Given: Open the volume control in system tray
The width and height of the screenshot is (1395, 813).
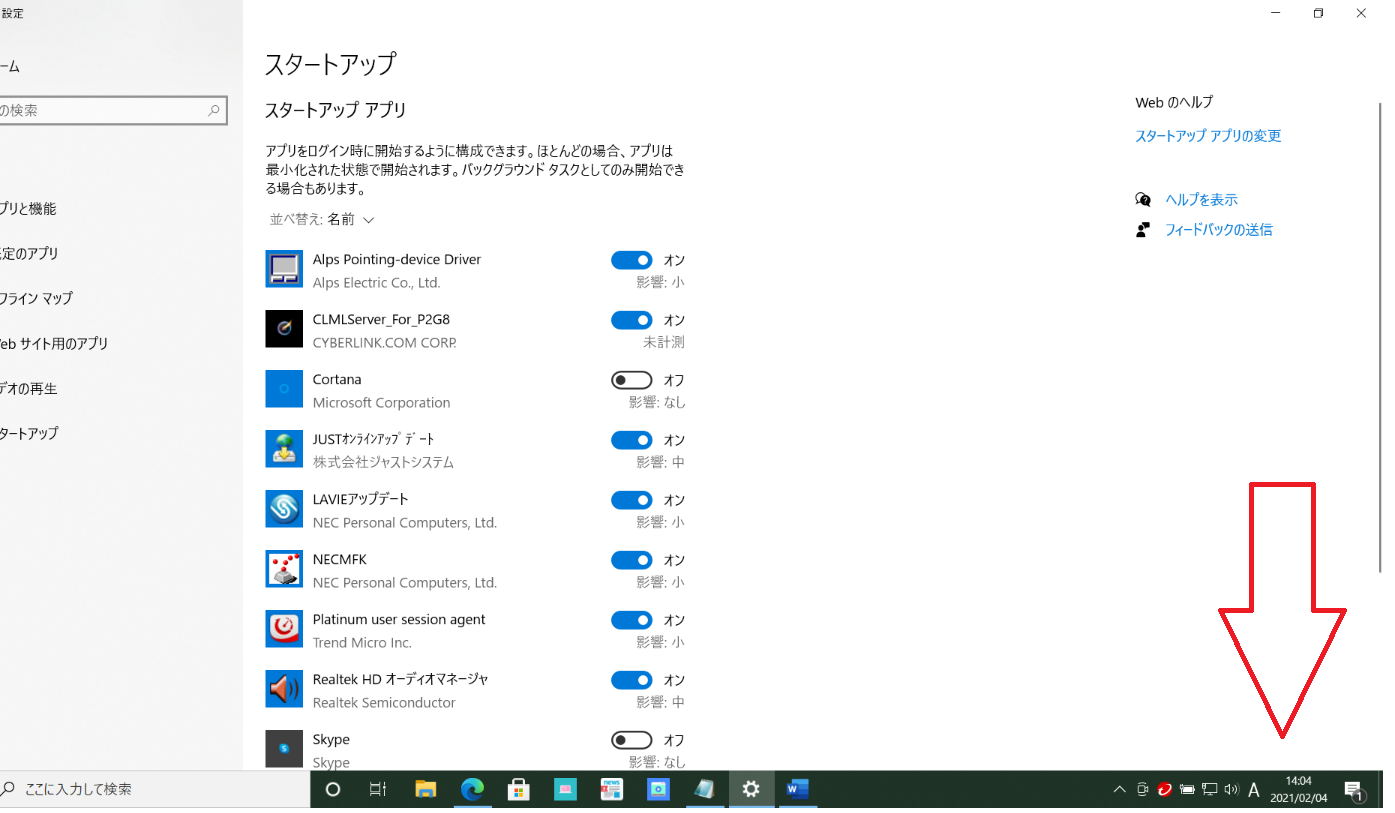Looking at the screenshot, I should (1231, 790).
